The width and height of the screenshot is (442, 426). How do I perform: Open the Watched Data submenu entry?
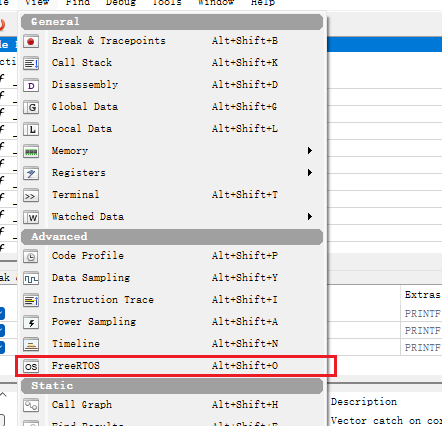[172, 217]
